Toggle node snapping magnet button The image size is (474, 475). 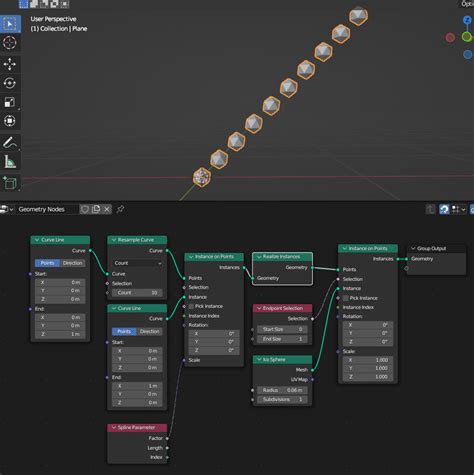point(444,209)
